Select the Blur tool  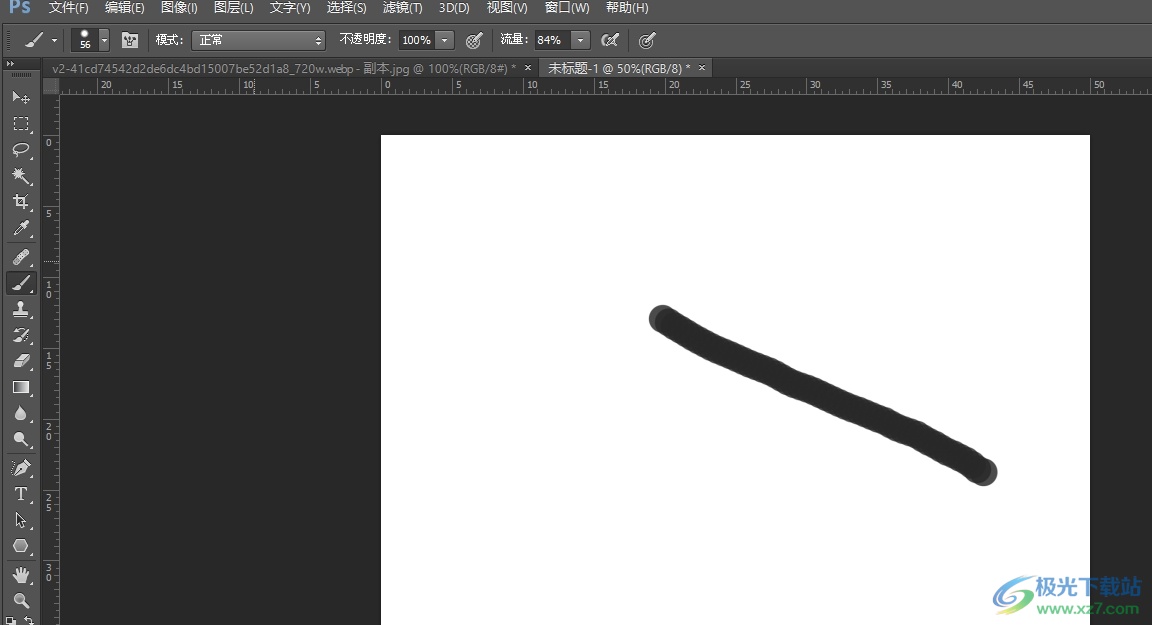tap(21, 413)
